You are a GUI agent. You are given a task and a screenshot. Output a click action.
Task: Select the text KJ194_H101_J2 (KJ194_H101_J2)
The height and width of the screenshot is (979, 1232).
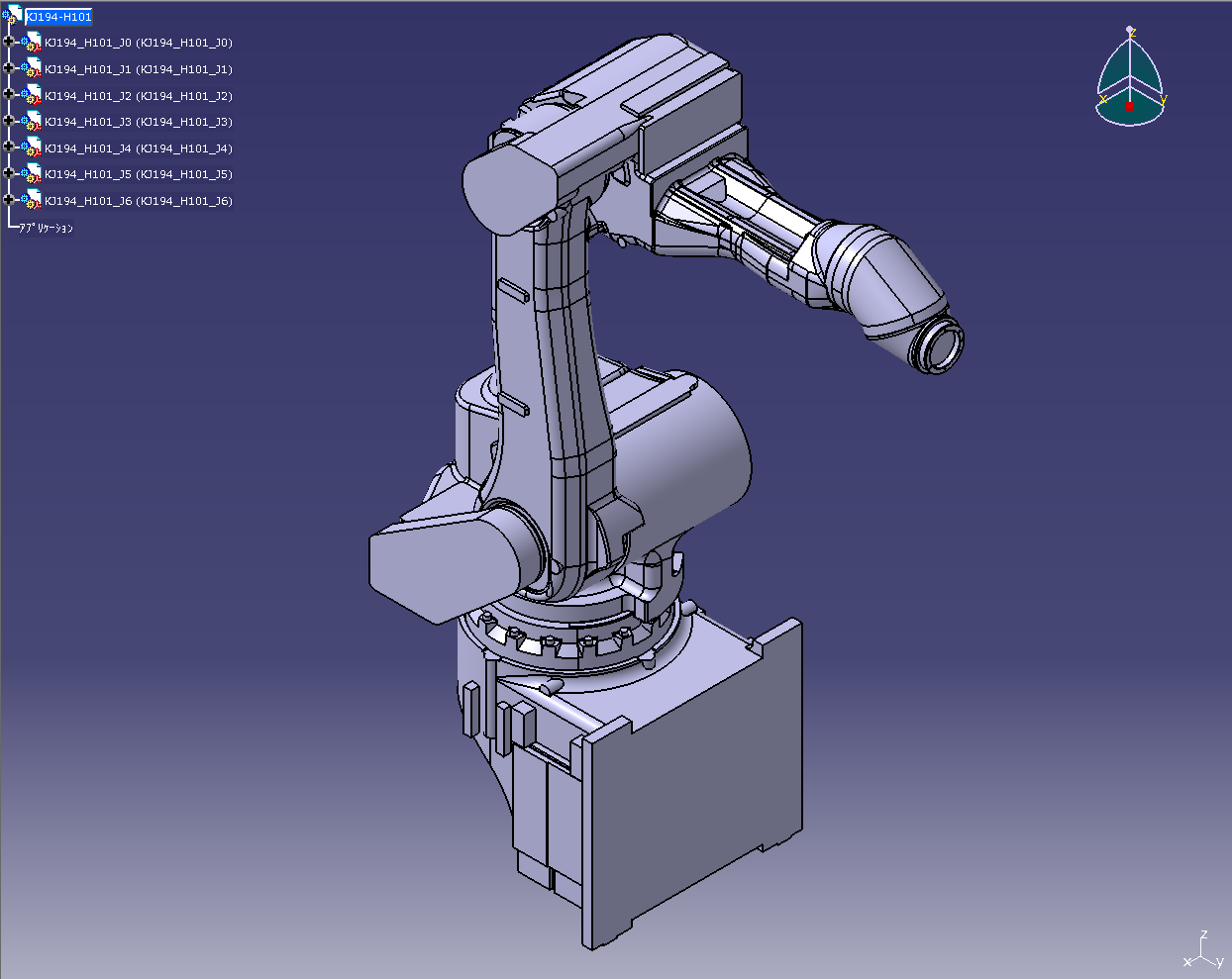point(139,96)
